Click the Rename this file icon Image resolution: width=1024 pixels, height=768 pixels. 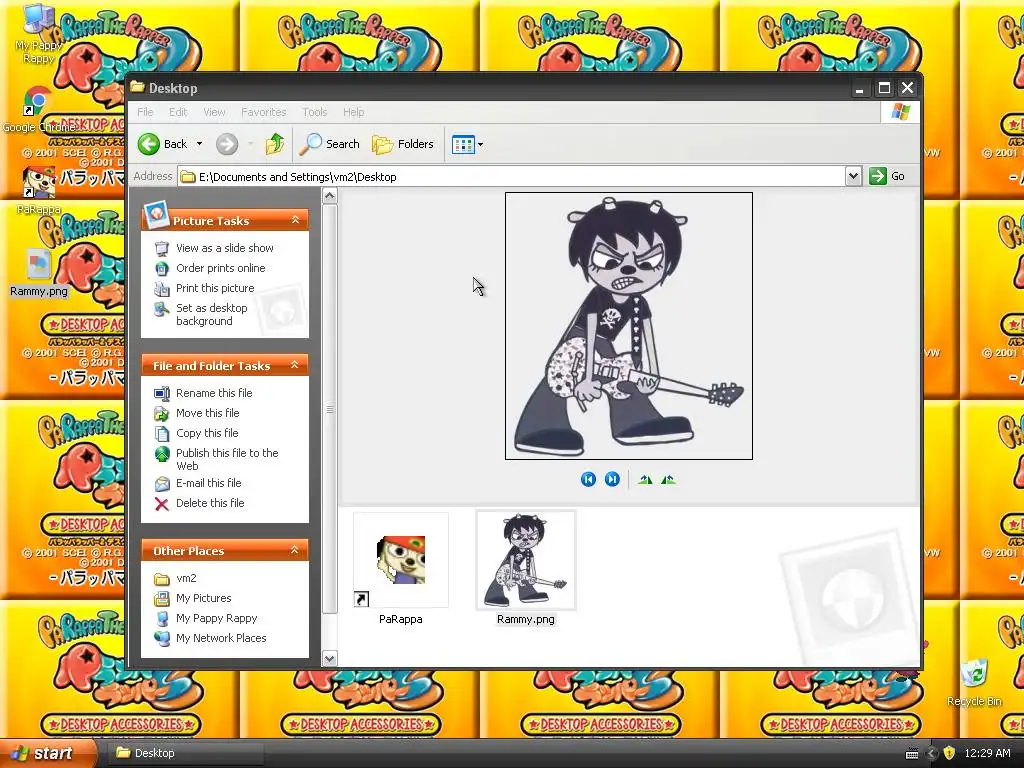pyautogui.click(x=161, y=393)
